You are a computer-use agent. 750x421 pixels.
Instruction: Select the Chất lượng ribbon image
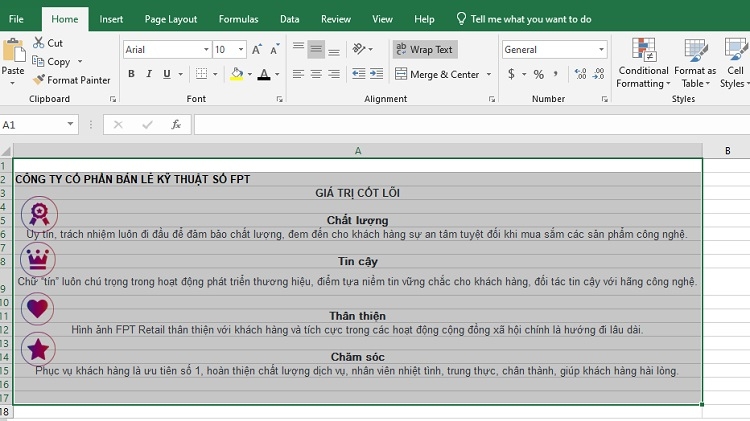39,213
